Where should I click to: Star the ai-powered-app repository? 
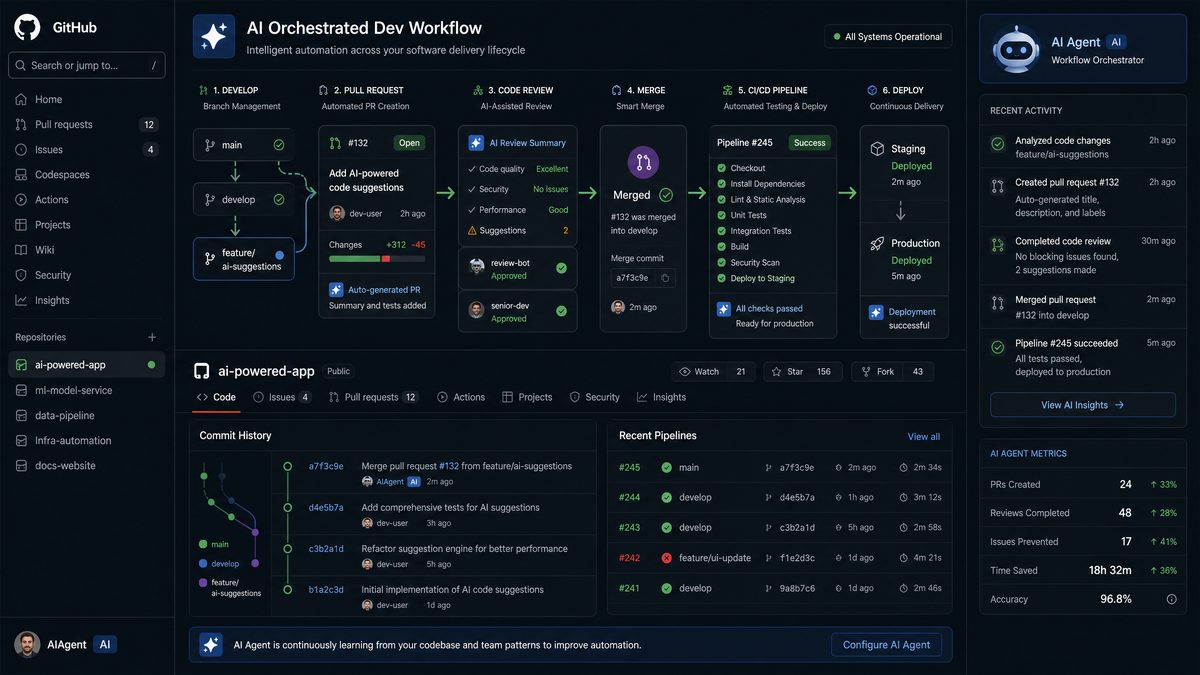pos(803,371)
